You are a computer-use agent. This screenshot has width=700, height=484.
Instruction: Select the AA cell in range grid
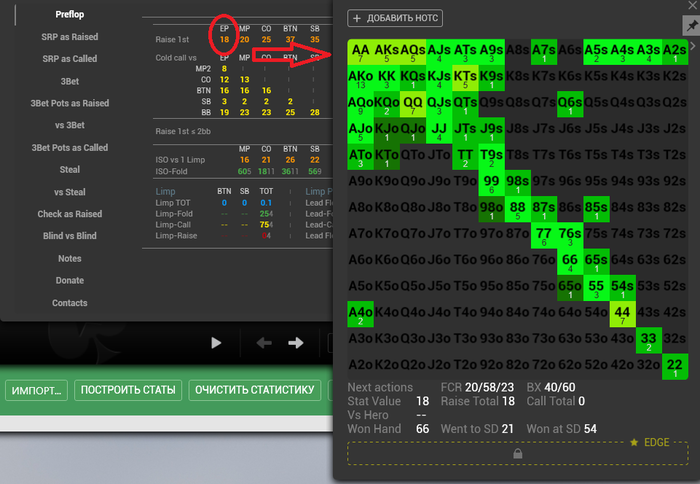point(361,52)
